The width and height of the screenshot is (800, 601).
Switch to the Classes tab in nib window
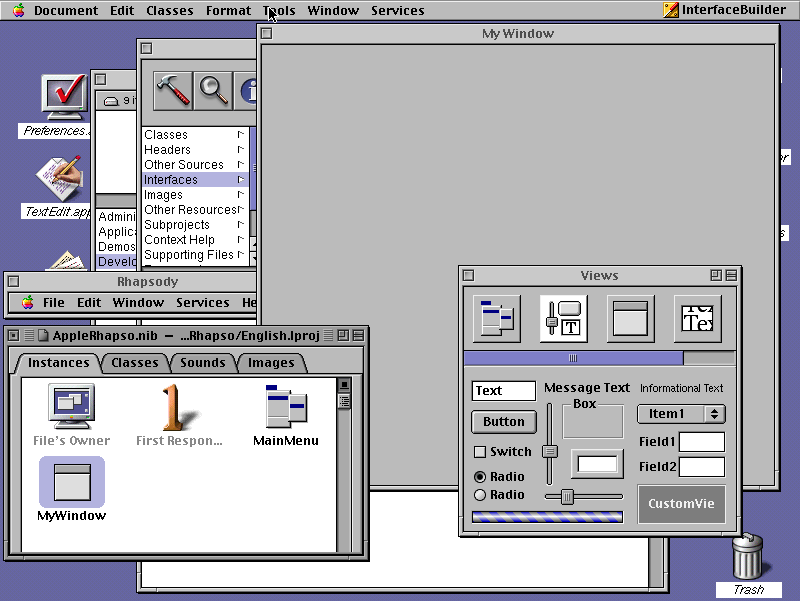tap(135, 363)
